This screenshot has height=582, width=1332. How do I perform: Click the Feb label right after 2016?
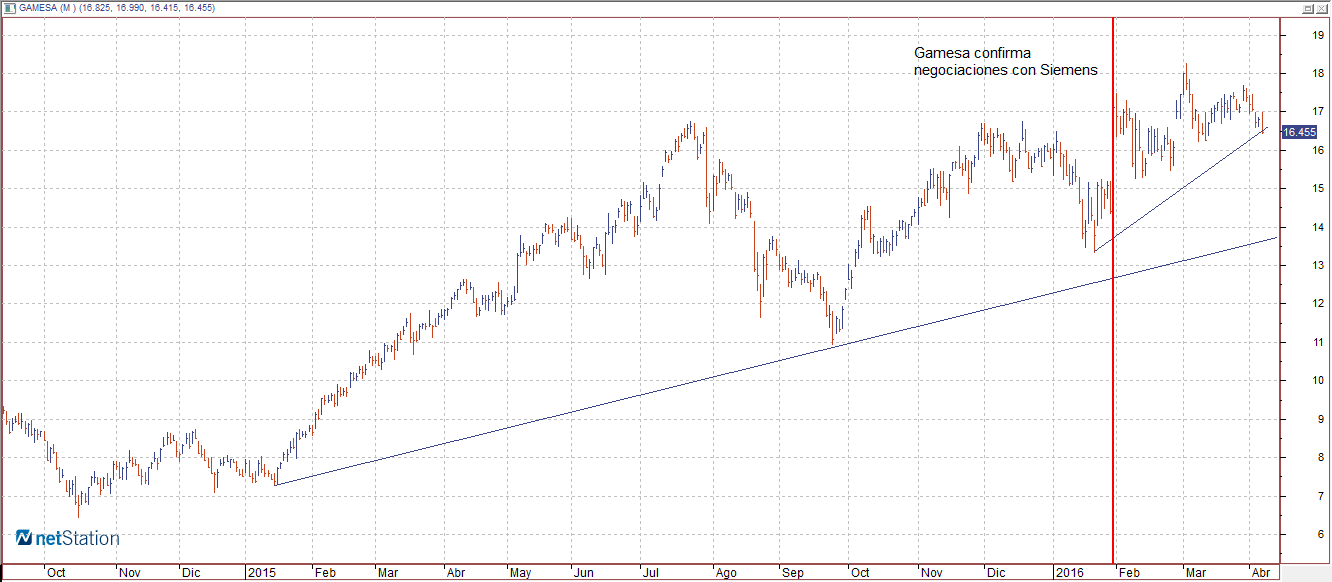[x=1129, y=573]
